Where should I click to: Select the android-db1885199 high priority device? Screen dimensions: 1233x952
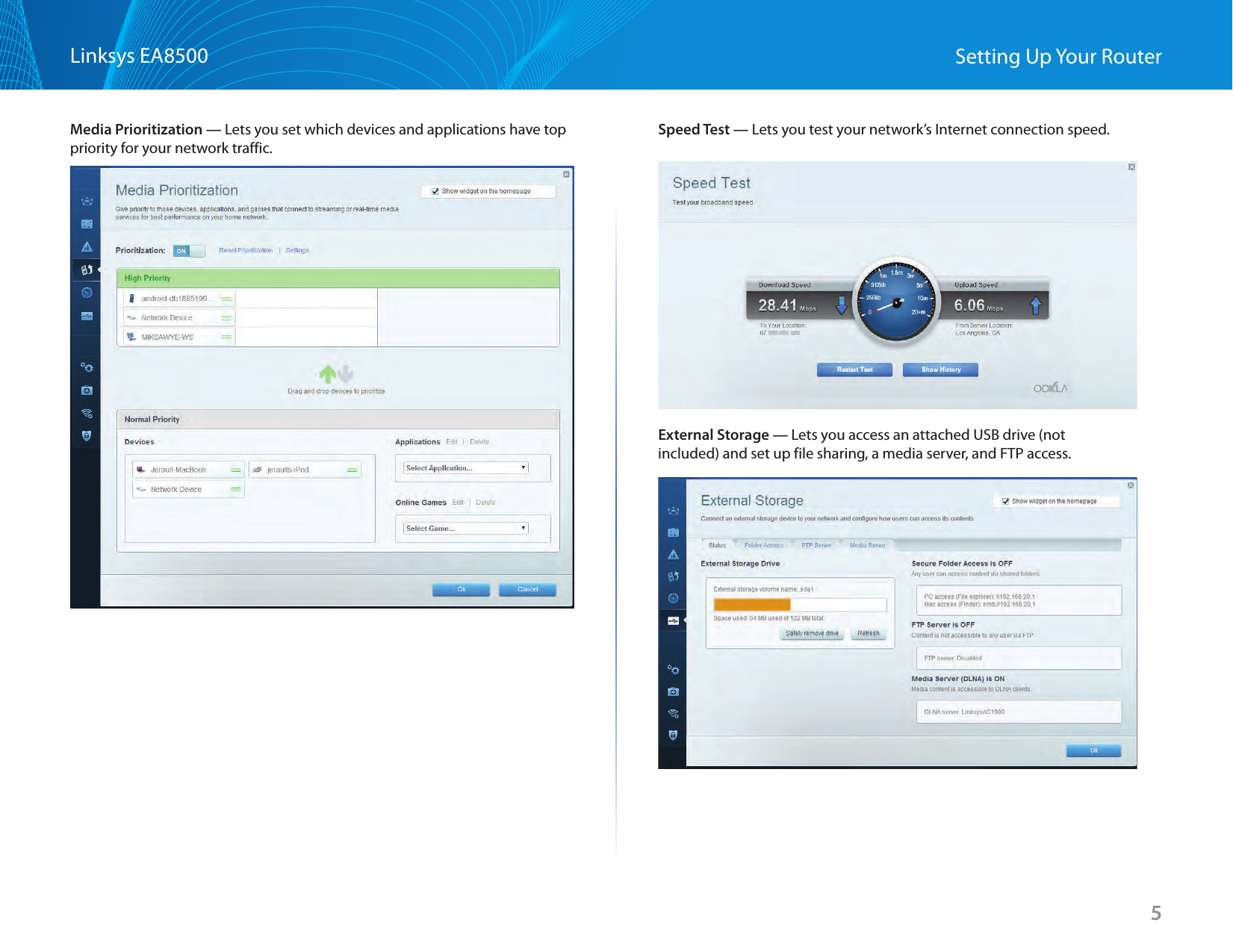[x=178, y=299]
